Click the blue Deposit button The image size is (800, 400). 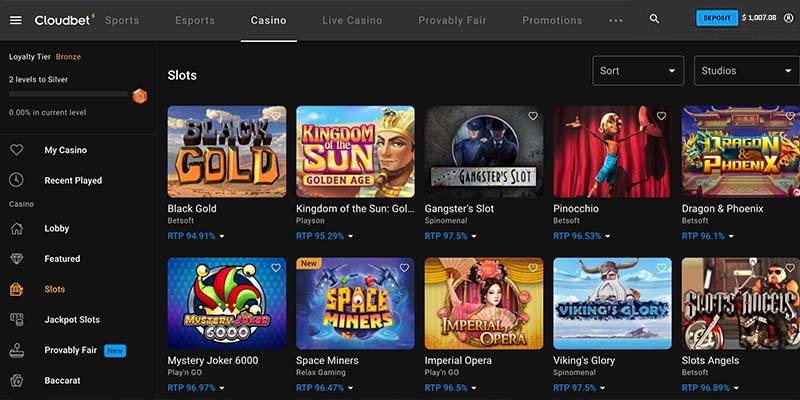point(717,18)
